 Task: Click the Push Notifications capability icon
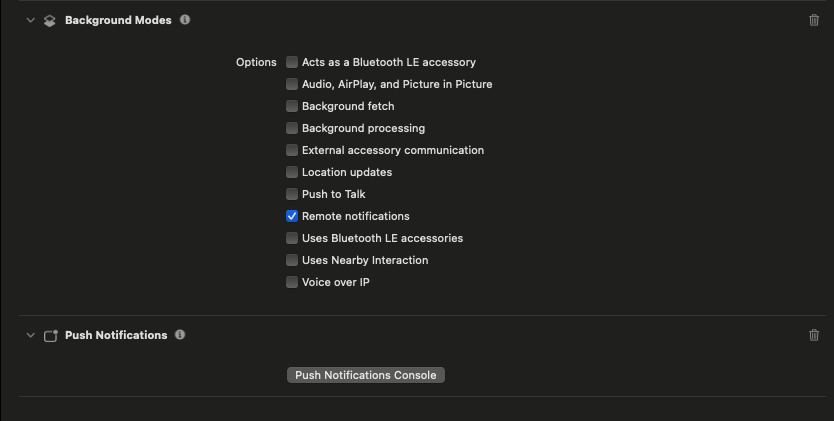tap(50, 336)
